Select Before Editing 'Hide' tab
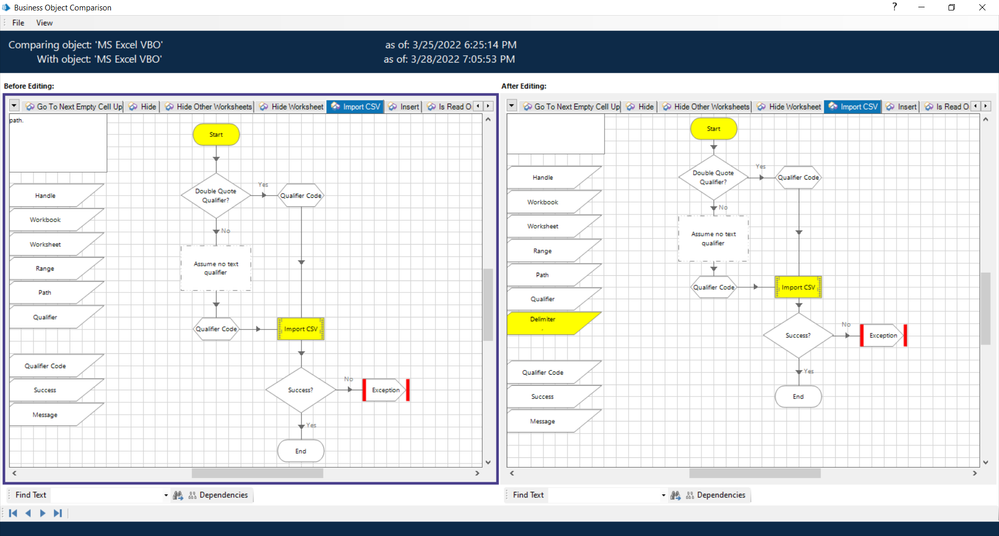999x536 pixels. [x=142, y=106]
